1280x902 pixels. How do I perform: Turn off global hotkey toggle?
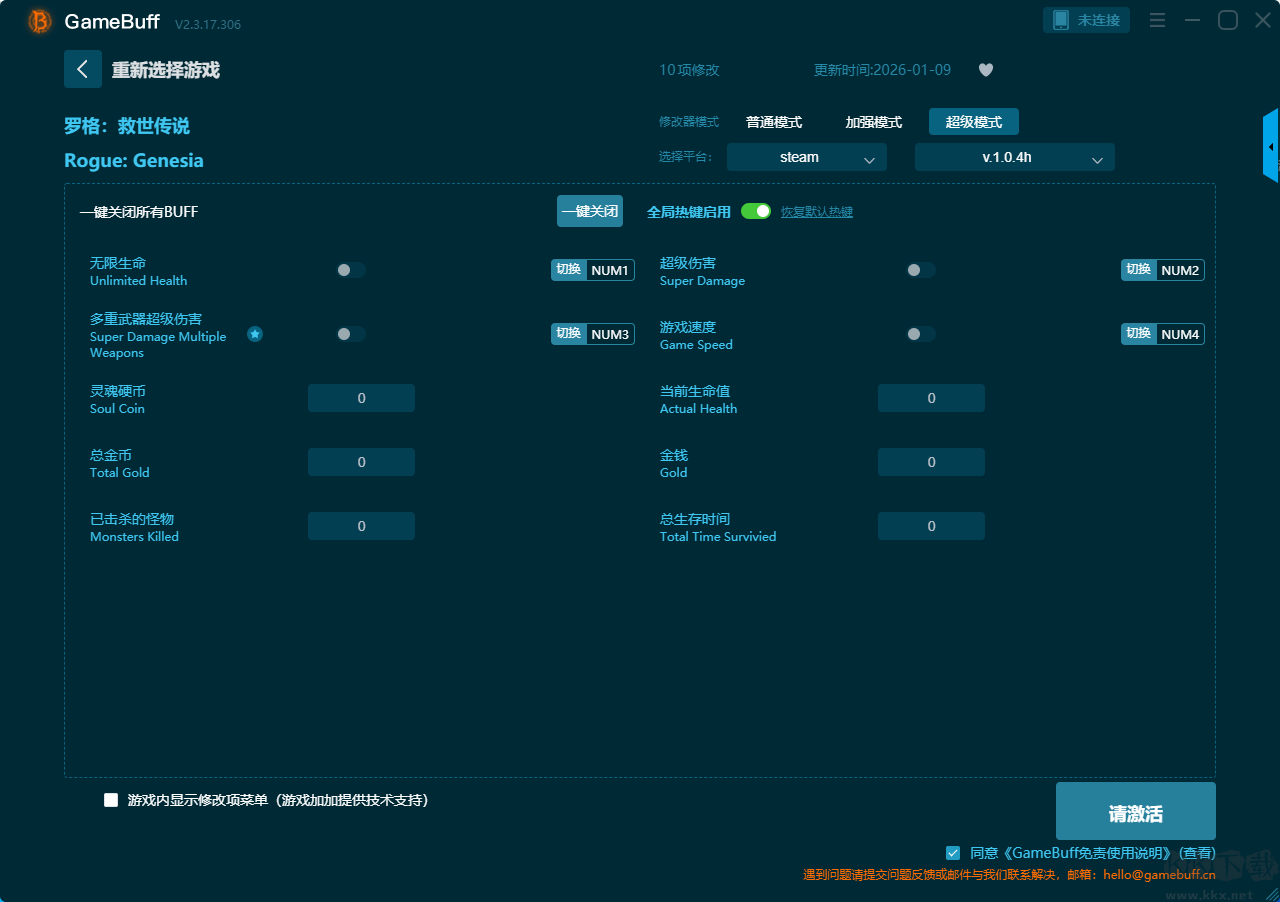[756, 211]
